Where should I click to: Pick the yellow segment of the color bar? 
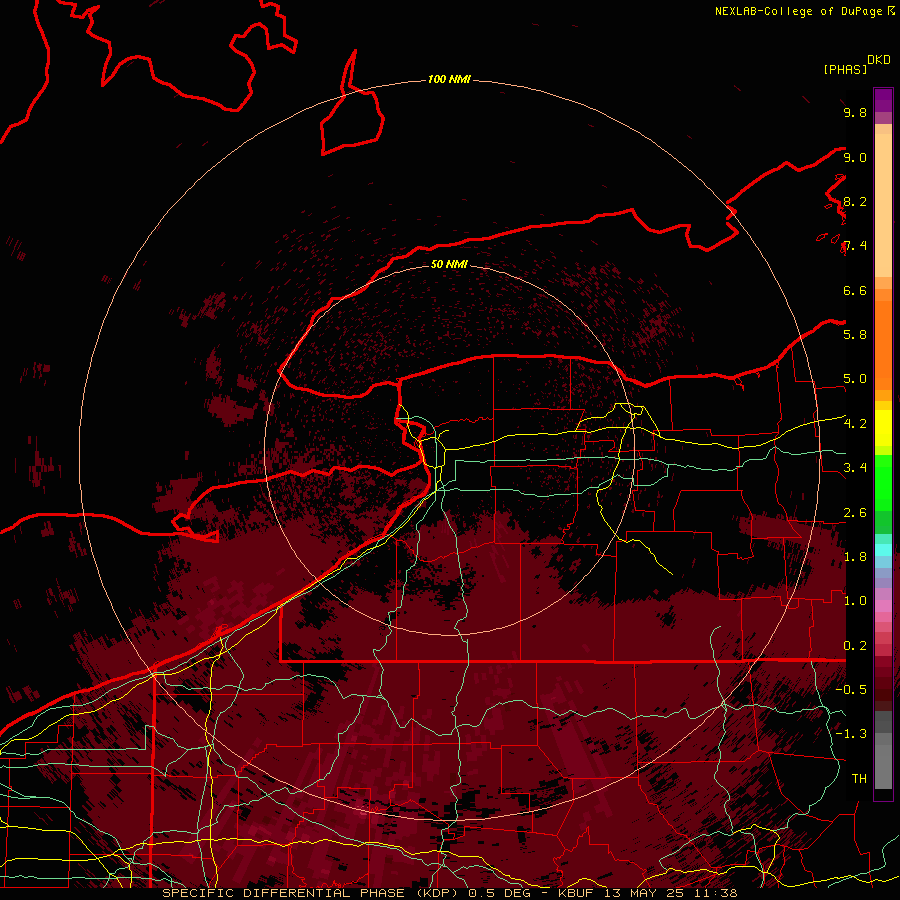coord(883,428)
